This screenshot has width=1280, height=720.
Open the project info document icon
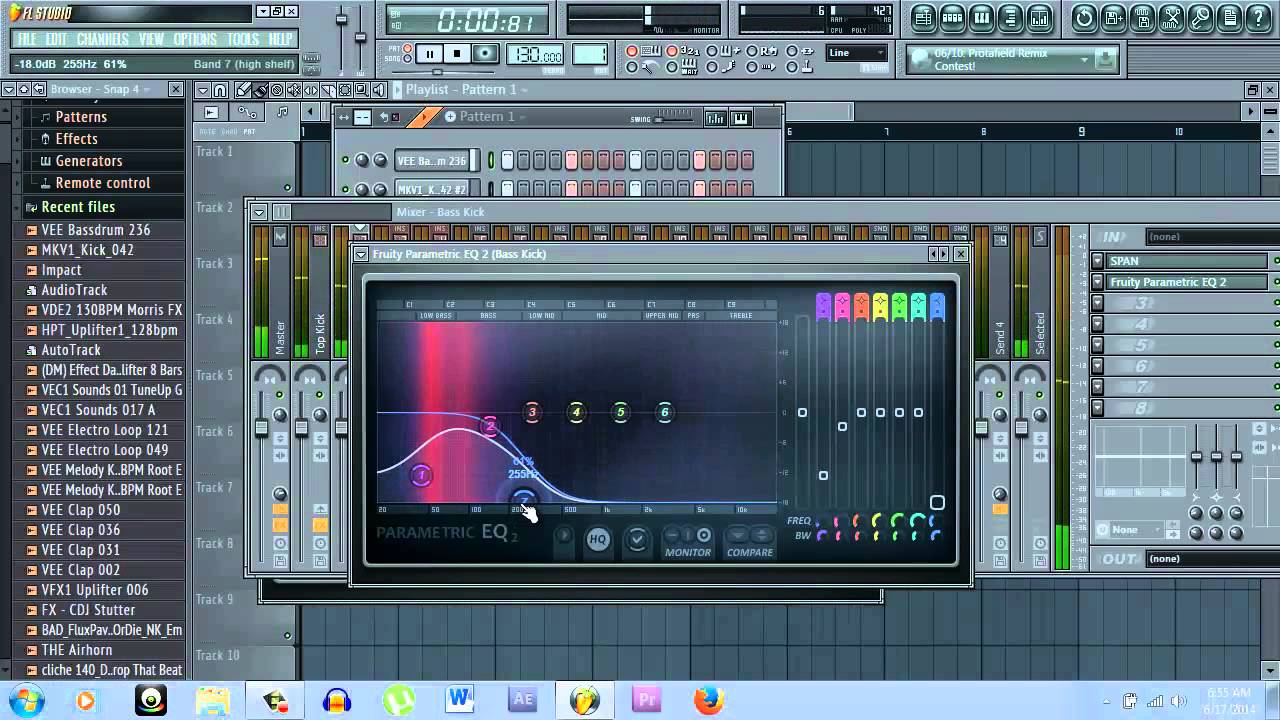(x=1229, y=17)
